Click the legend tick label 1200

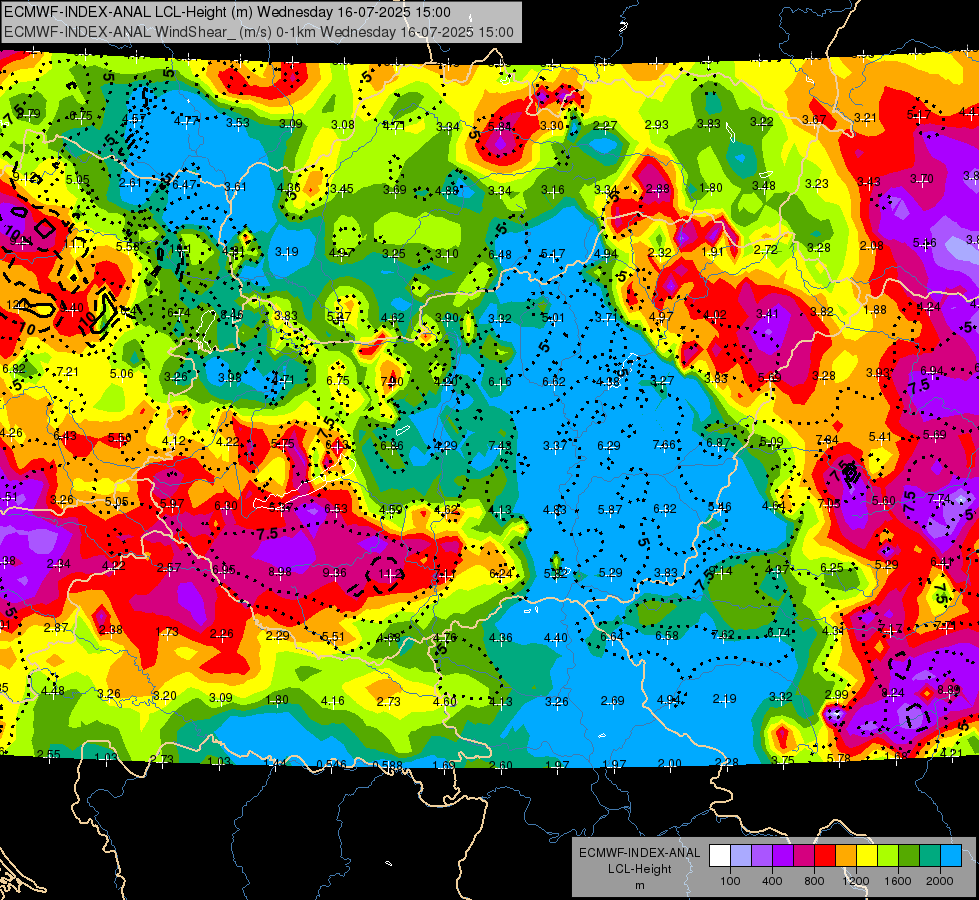(x=856, y=881)
